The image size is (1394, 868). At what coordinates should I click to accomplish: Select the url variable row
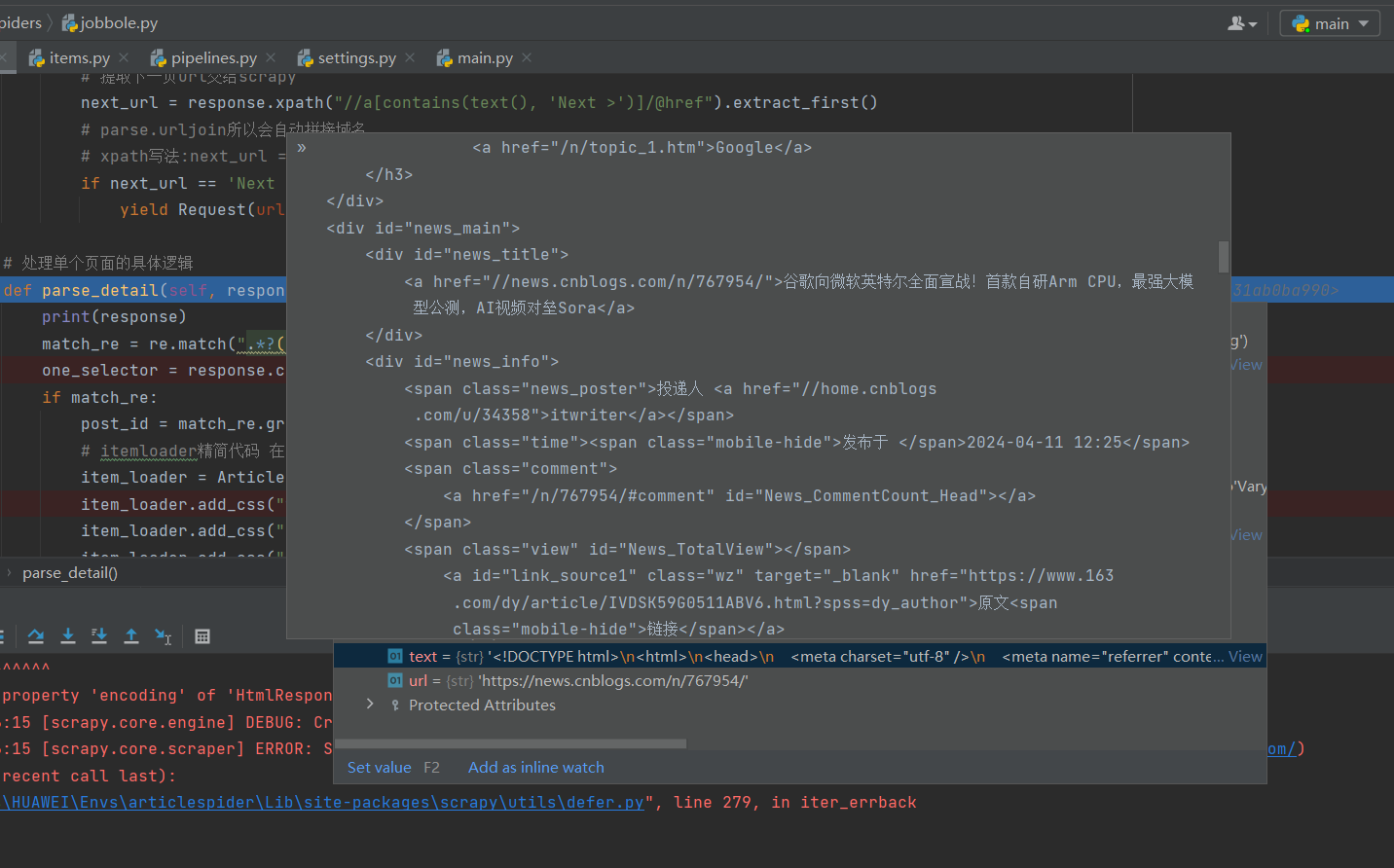point(799,680)
